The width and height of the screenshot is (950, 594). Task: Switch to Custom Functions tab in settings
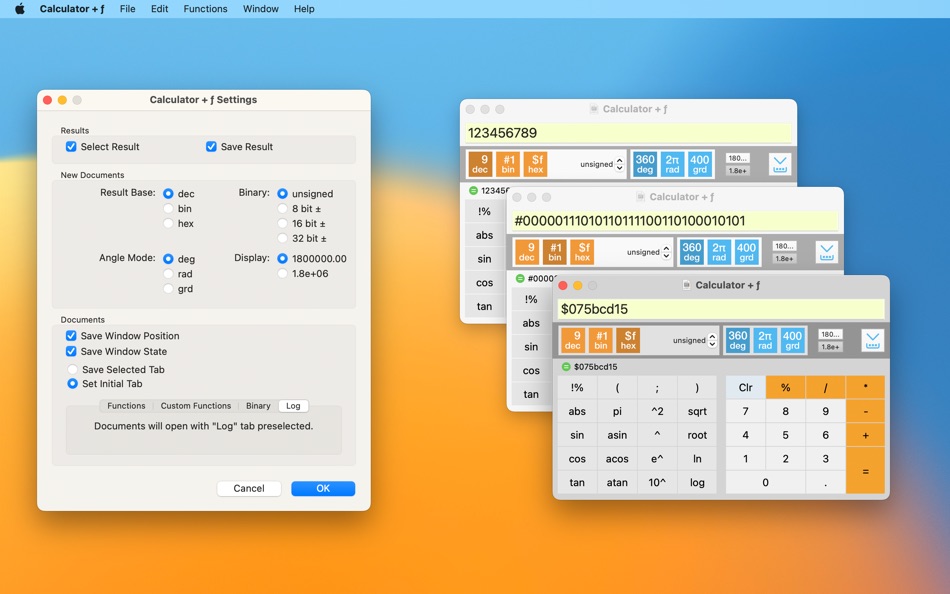(196, 406)
